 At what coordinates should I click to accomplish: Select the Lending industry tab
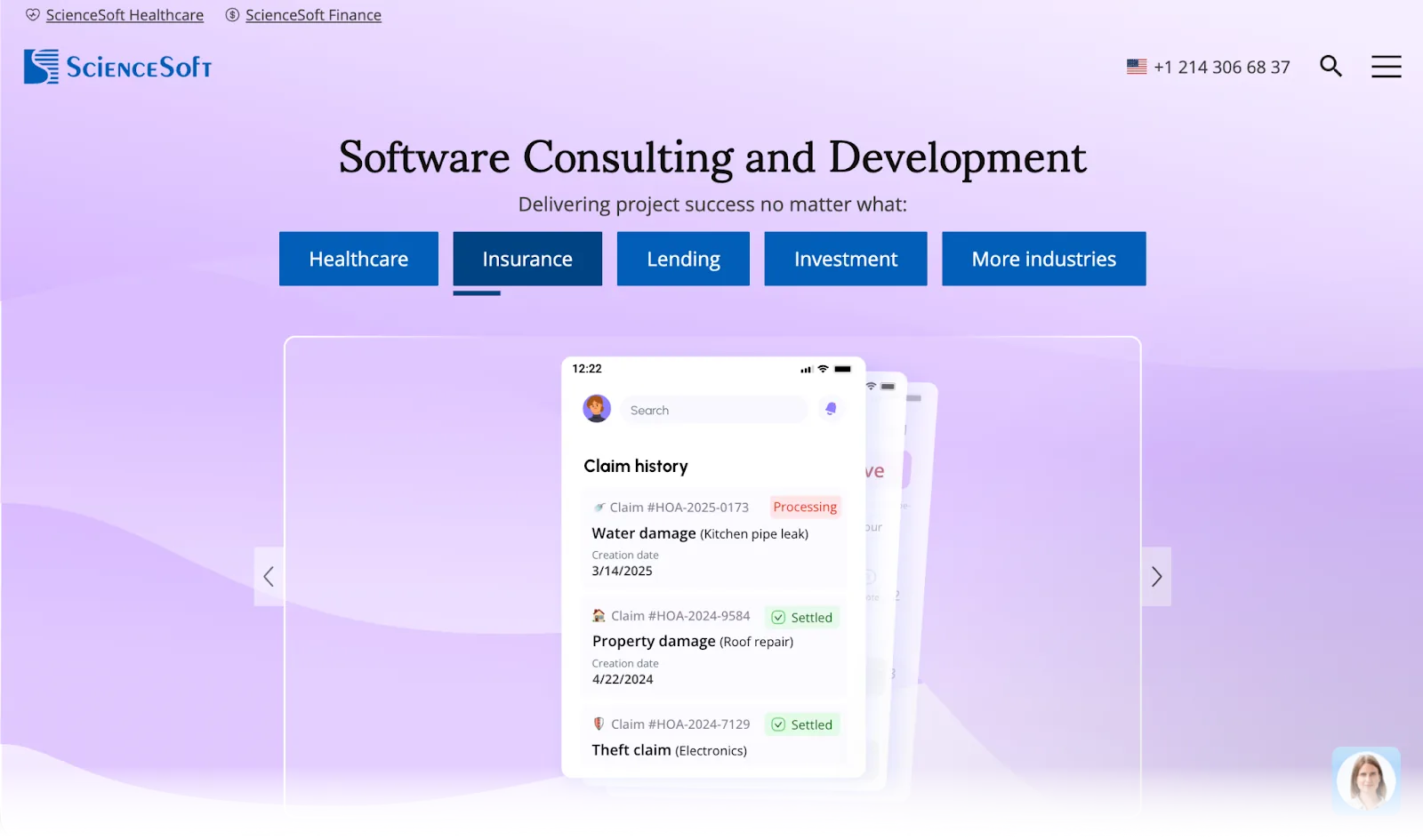(683, 259)
